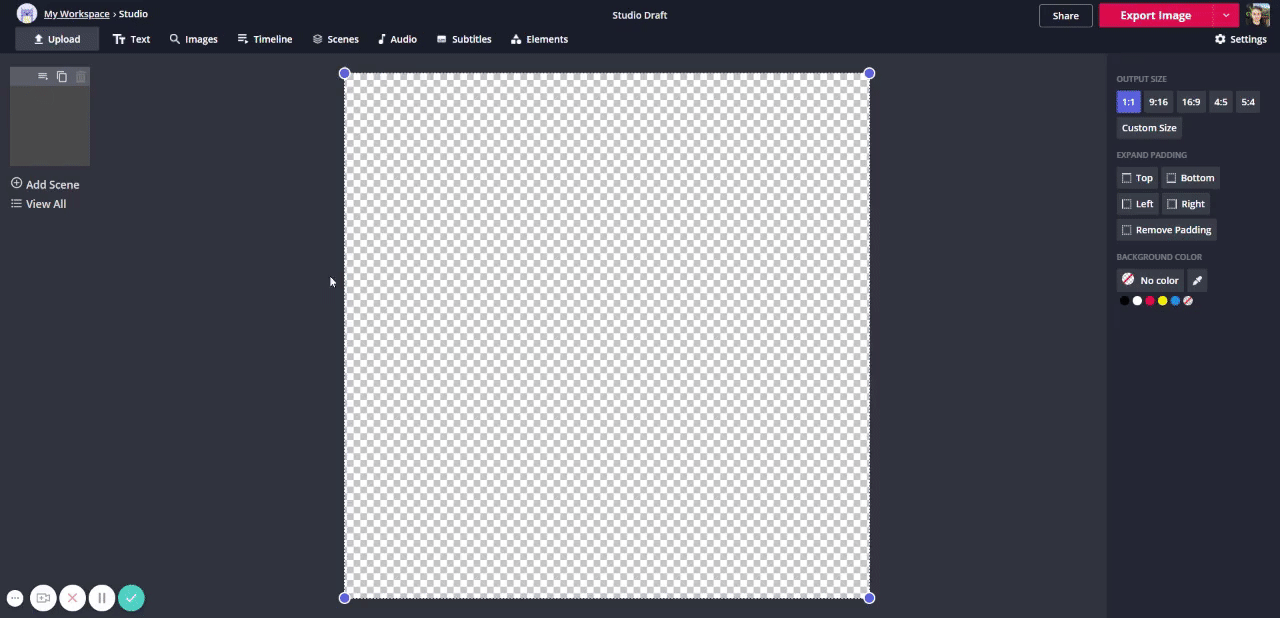Click the Share button
This screenshot has height=618, width=1280.
(1065, 15)
